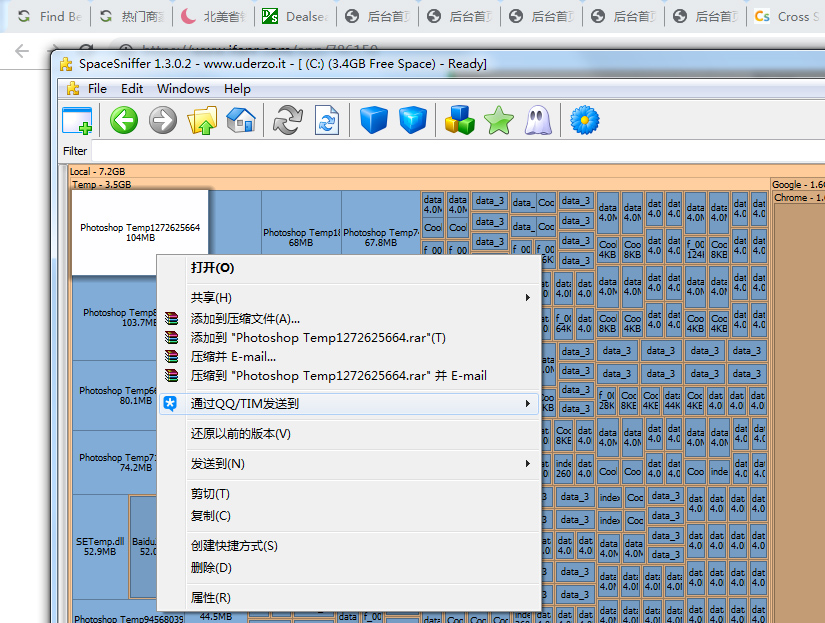Image resolution: width=825 pixels, height=623 pixels.
Task: Click the three colored cubes icon
Action: coord(459,121)
